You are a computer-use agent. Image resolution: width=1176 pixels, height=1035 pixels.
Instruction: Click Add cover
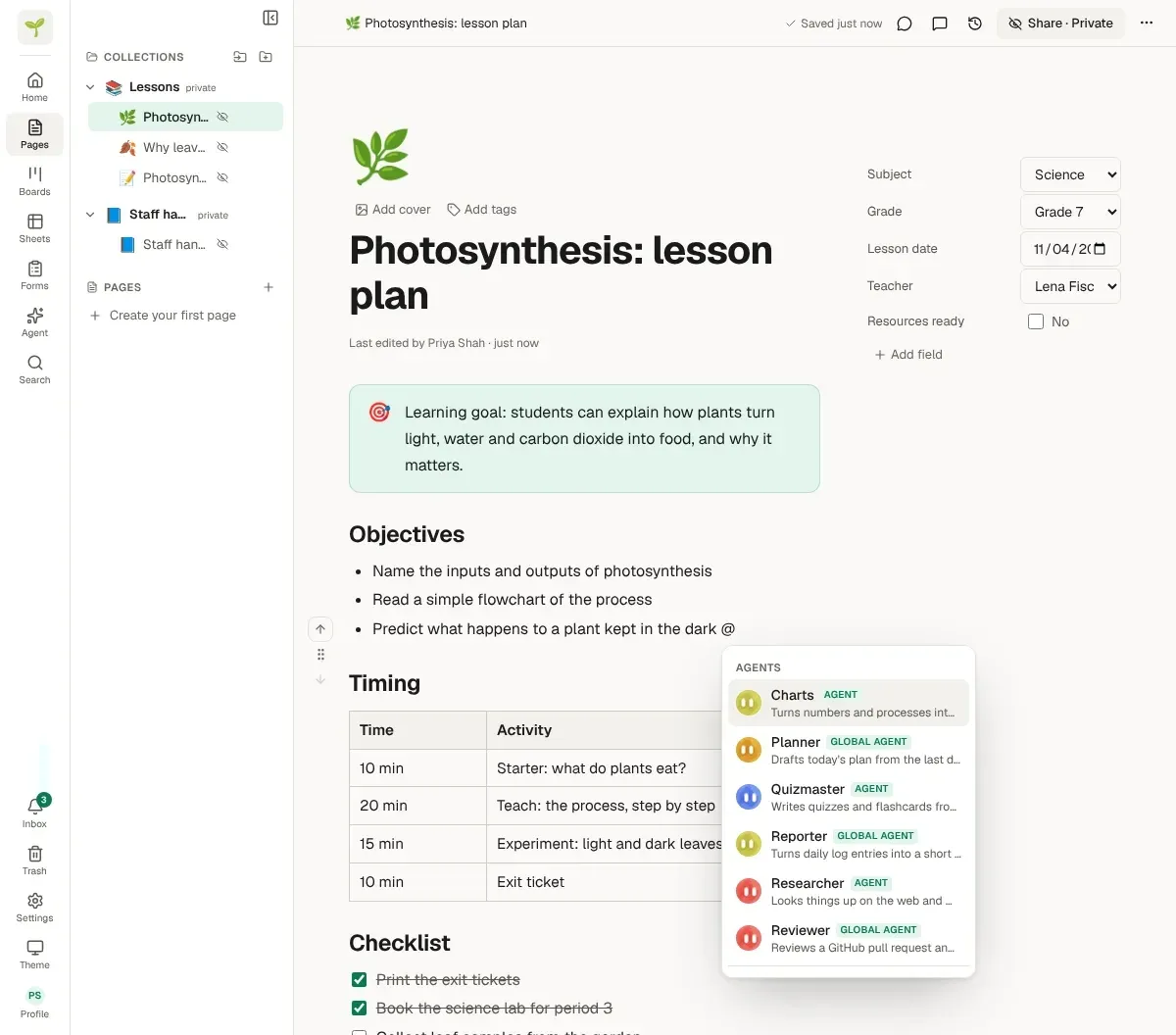pos(392,210)
